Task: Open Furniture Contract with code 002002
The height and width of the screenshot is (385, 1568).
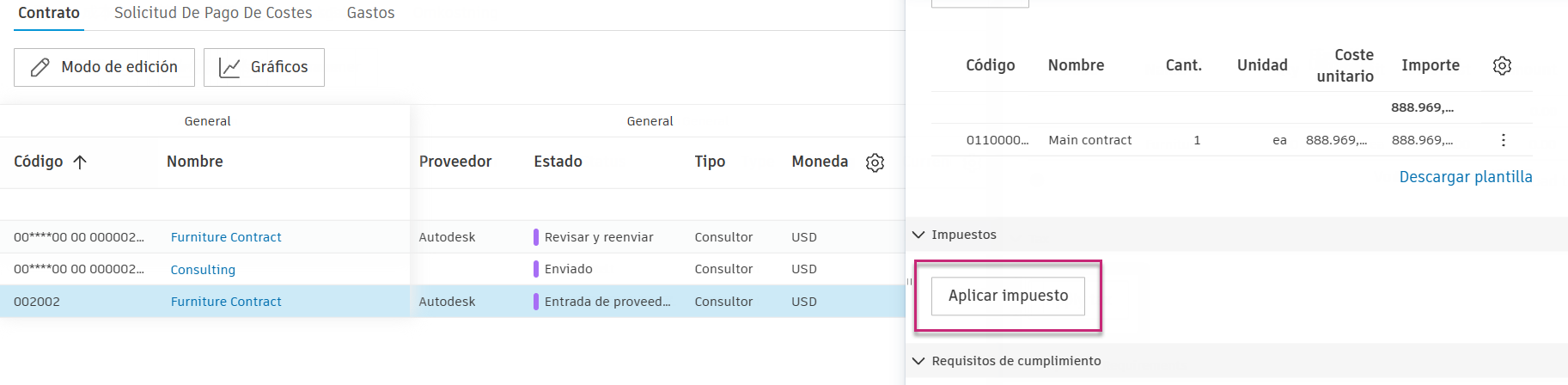Action: (x=226, y=302)
